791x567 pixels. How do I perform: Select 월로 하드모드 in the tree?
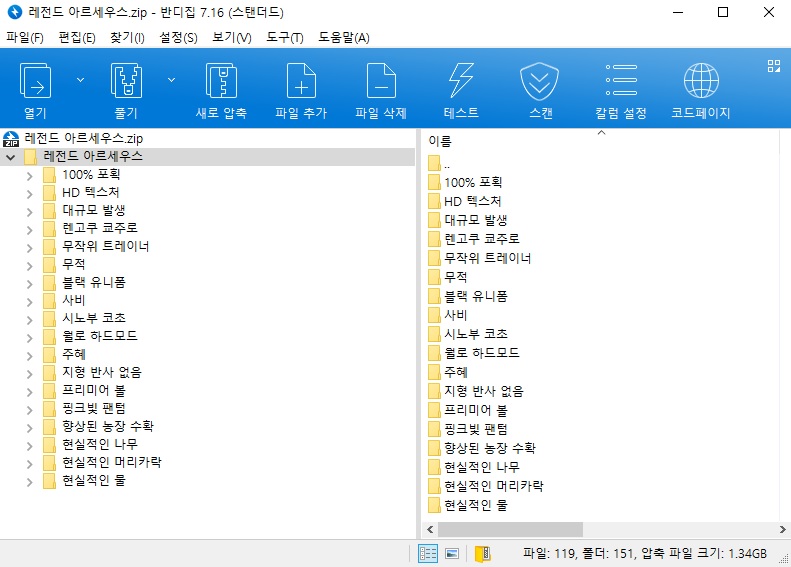(x=100, y=336)
